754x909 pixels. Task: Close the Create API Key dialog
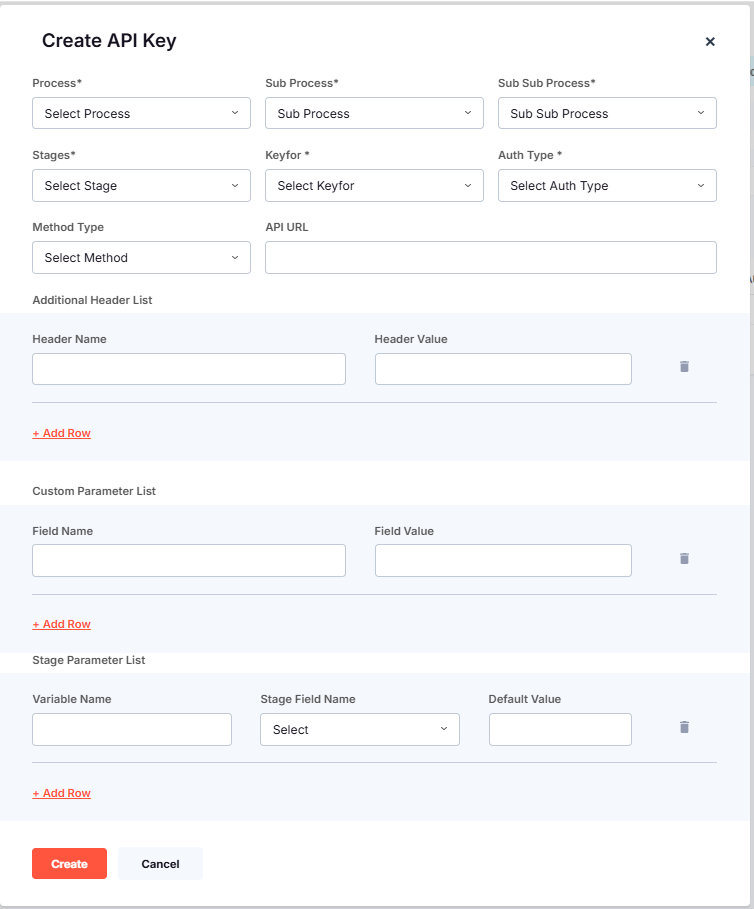click(710, 42)
